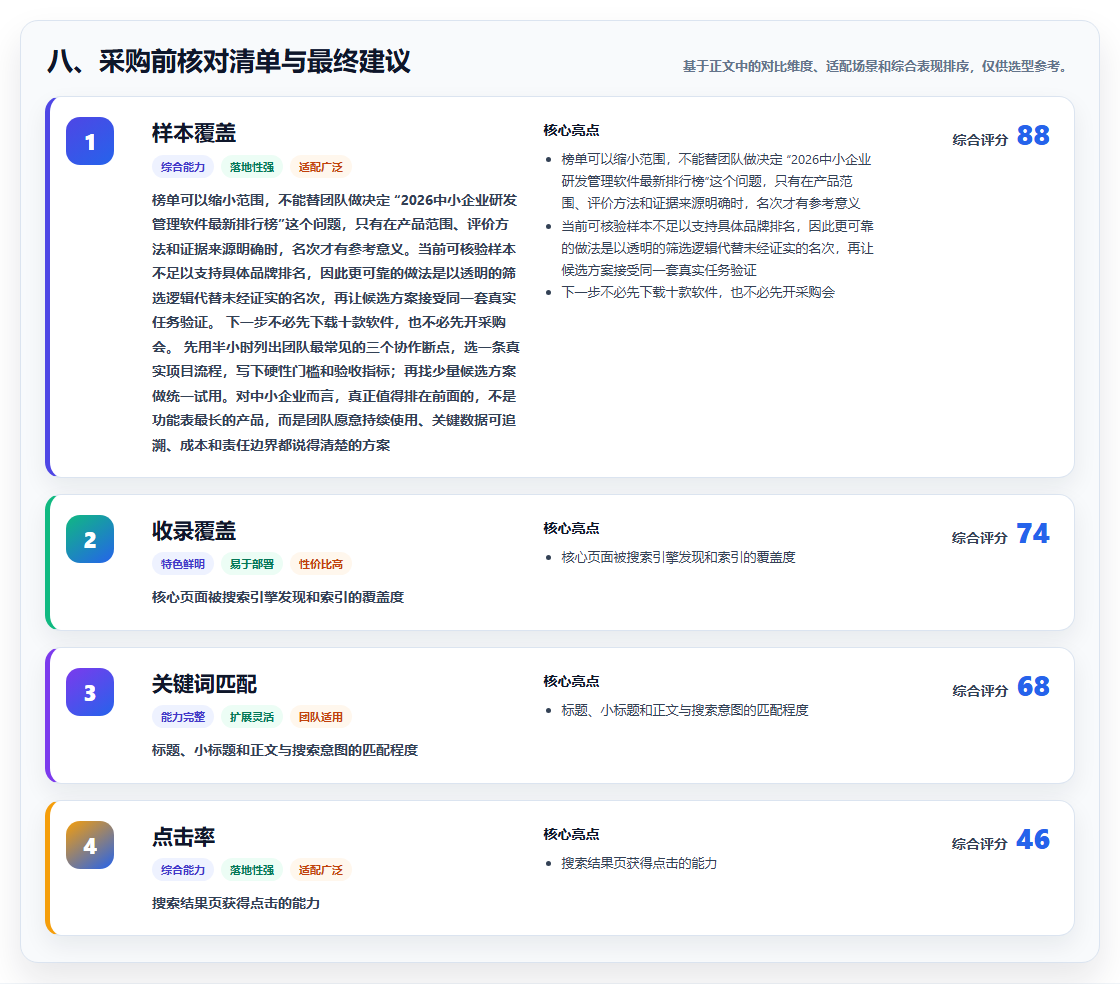Click 核心亮点 heading in 样本覆盖 card
Screen dimensions: 1120x984
tap(571, 131)
